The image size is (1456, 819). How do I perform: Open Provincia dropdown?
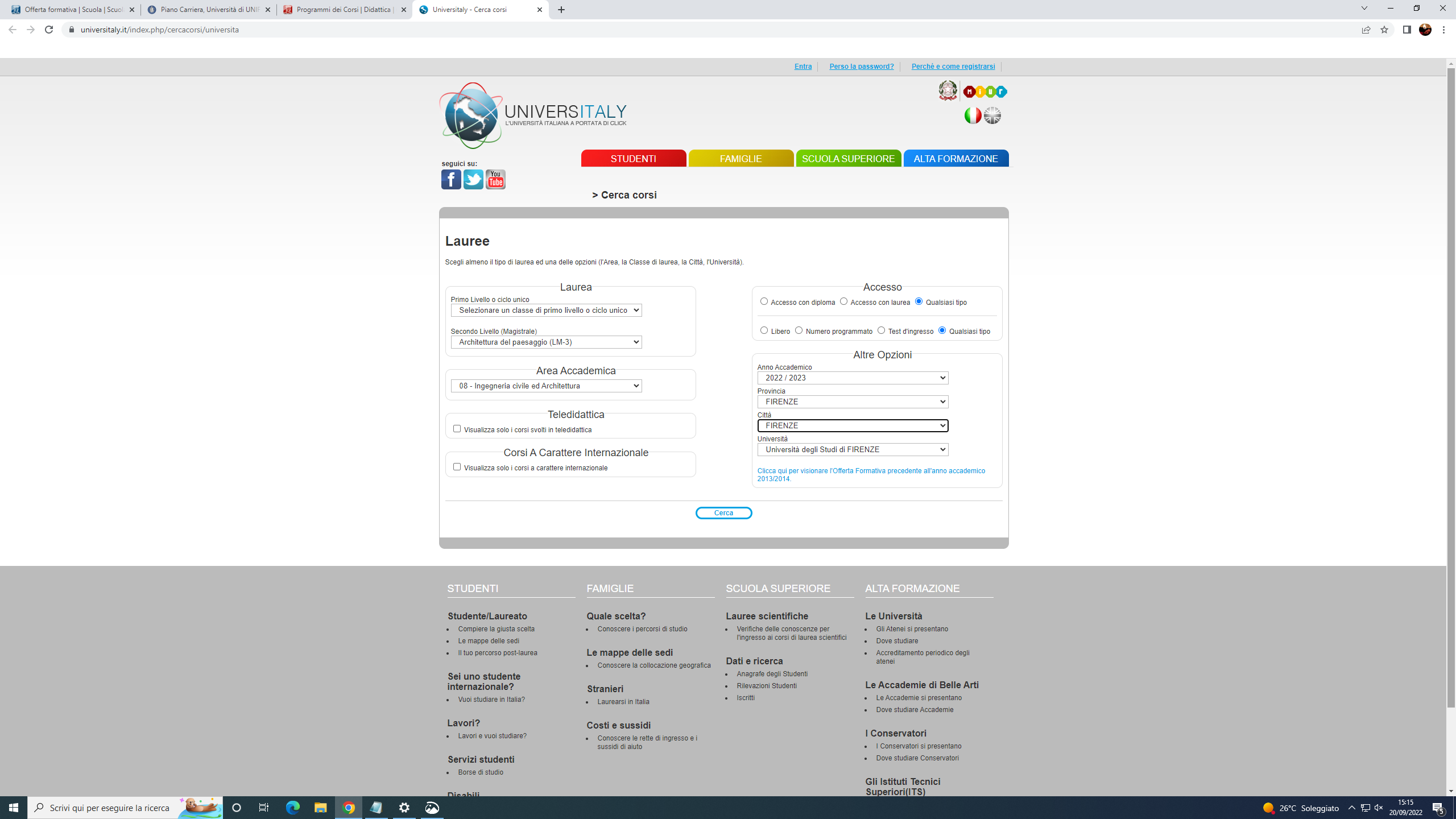click(x=853, y=402)
